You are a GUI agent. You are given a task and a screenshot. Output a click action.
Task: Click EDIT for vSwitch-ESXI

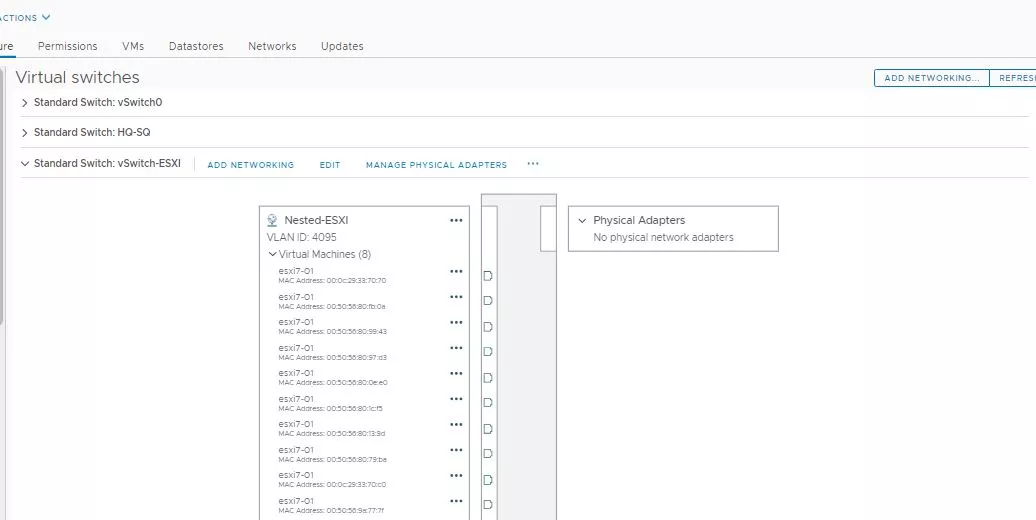[x=330, y=165]
